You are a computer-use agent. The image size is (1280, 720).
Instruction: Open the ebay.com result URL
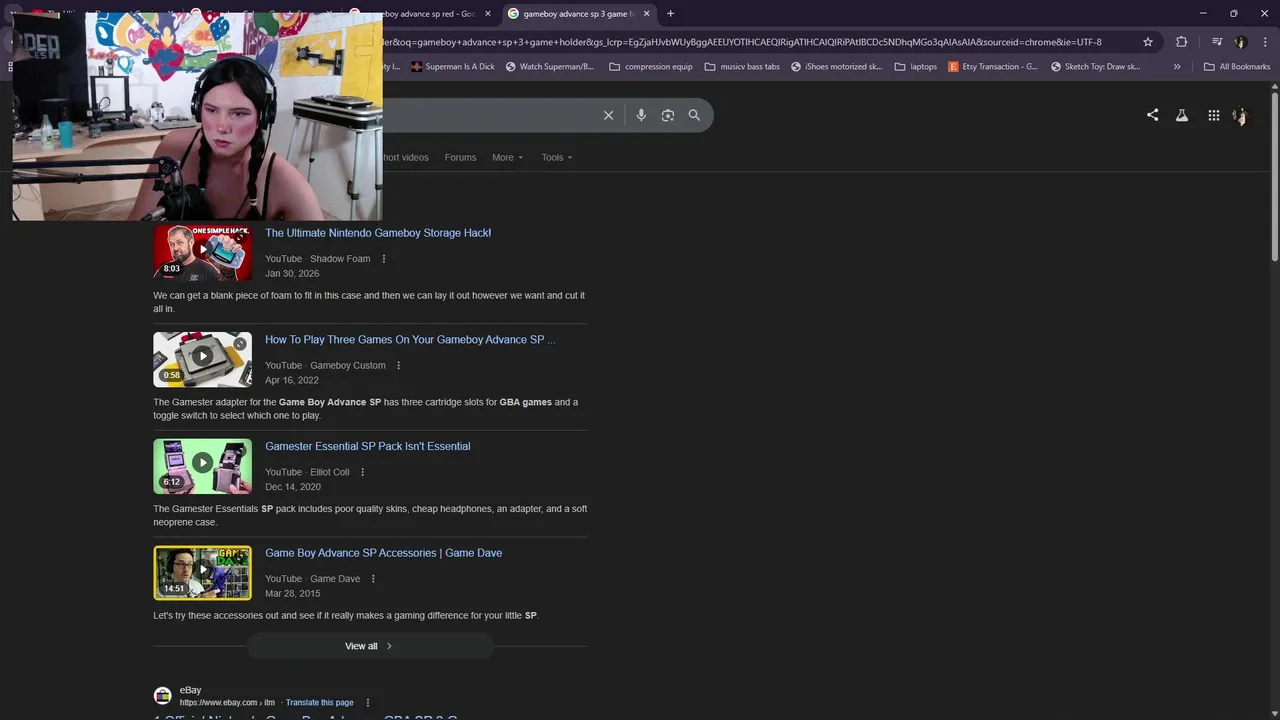(x=227, y=703)
